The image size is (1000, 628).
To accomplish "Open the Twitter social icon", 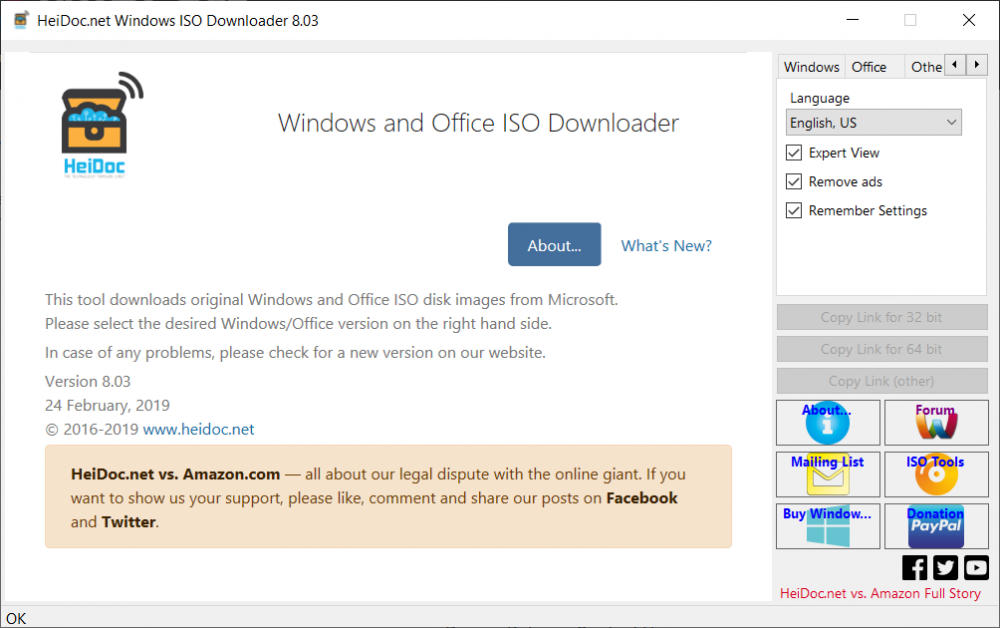I will 945,568.
